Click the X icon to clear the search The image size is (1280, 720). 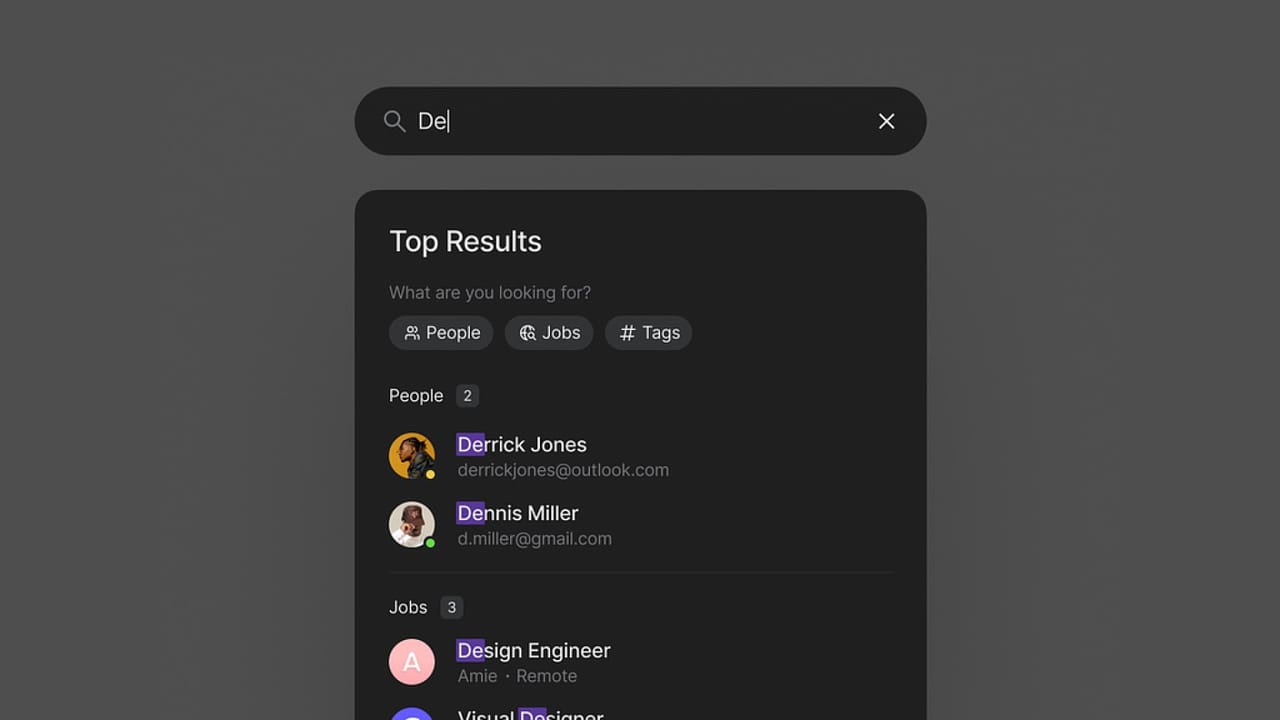click(886, 121)
